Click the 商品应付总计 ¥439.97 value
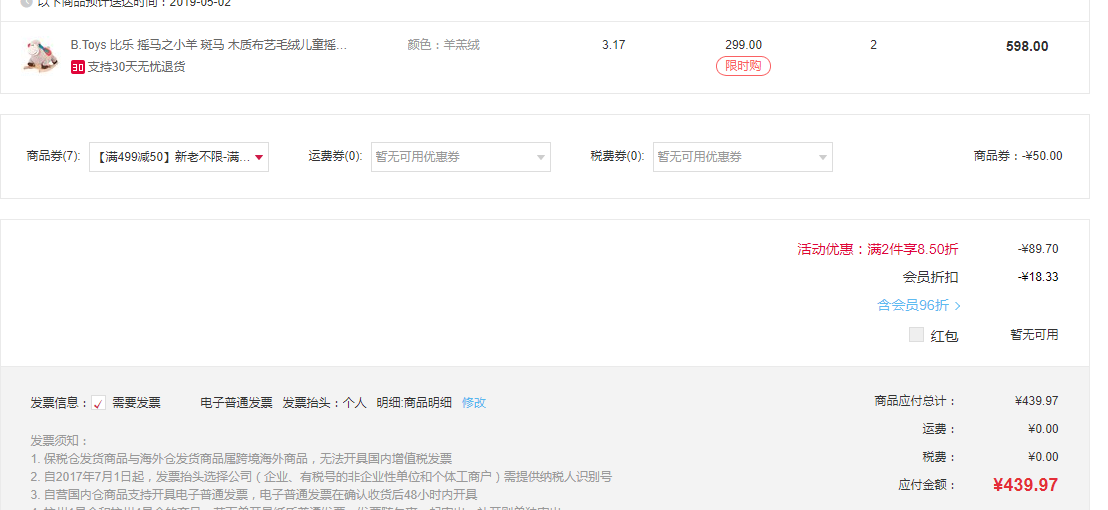 click(x=1037, y=401)
